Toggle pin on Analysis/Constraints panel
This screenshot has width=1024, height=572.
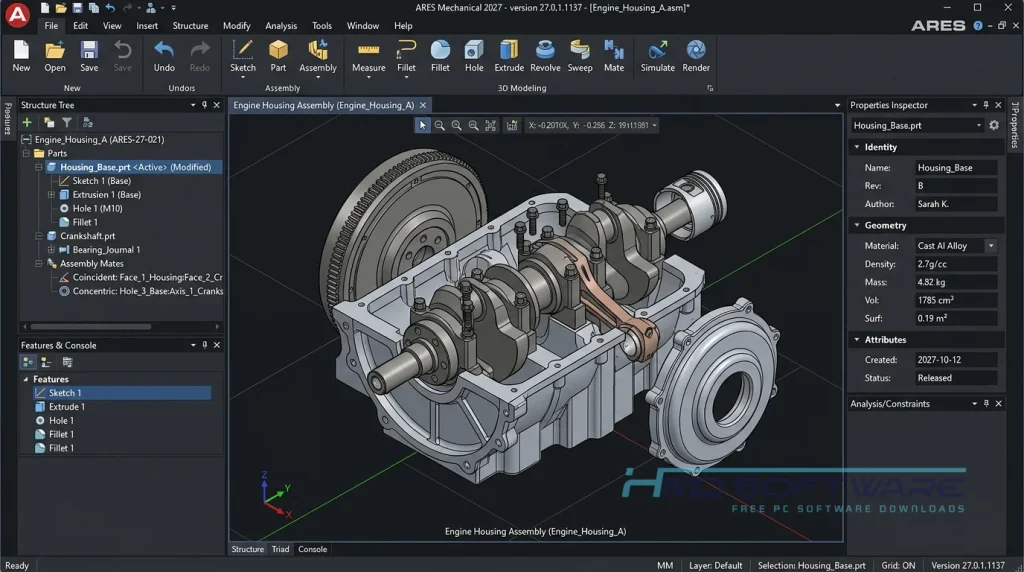(x=986, y=404)
